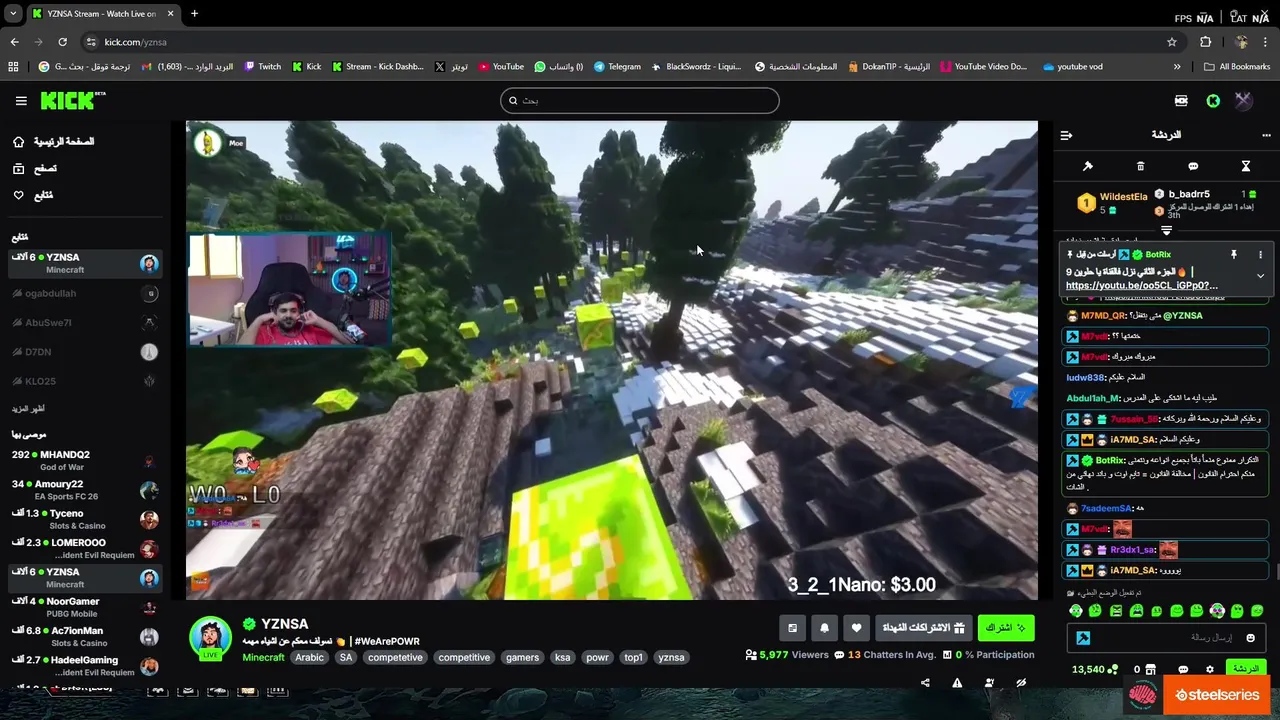Open recommended channel Ac7ionMan
Image resolution: width=1280 pixels, height=720 pixels.
85,636
